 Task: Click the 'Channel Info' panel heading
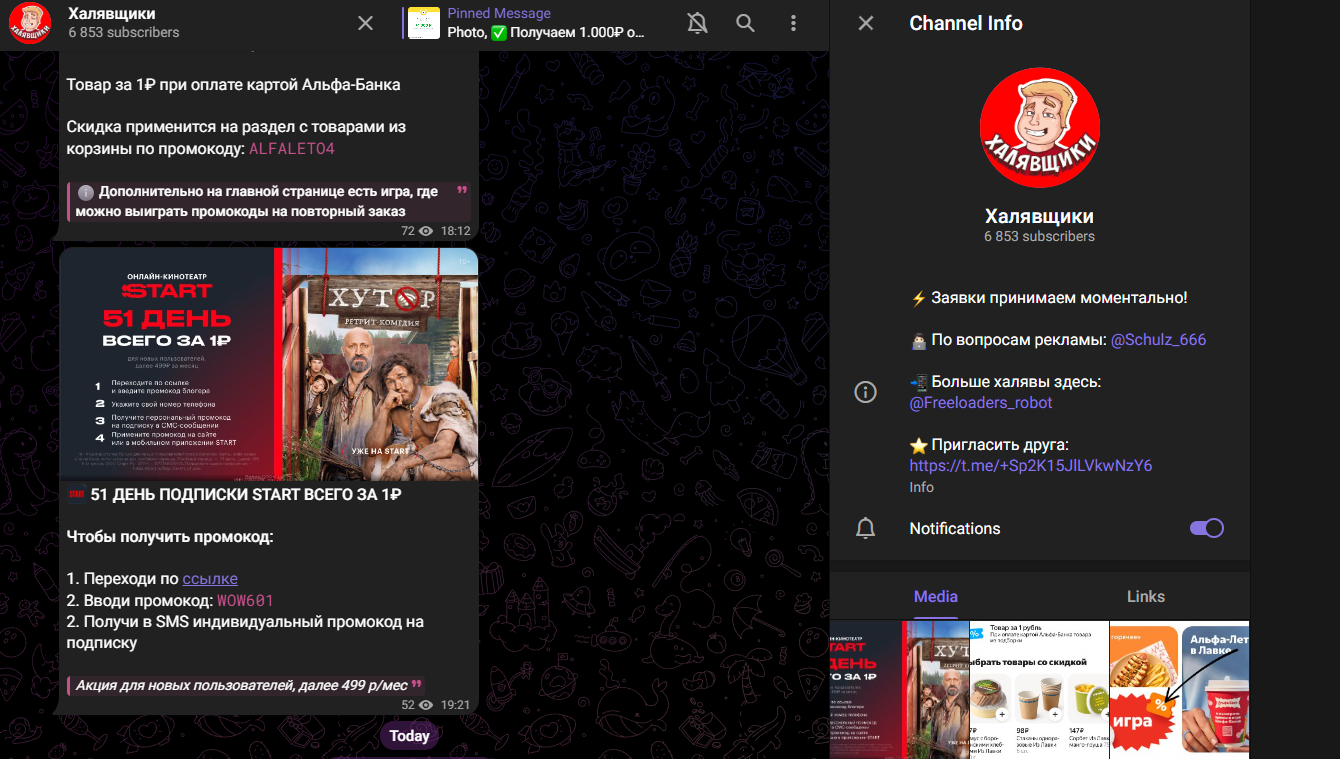[x=966, y=23]
